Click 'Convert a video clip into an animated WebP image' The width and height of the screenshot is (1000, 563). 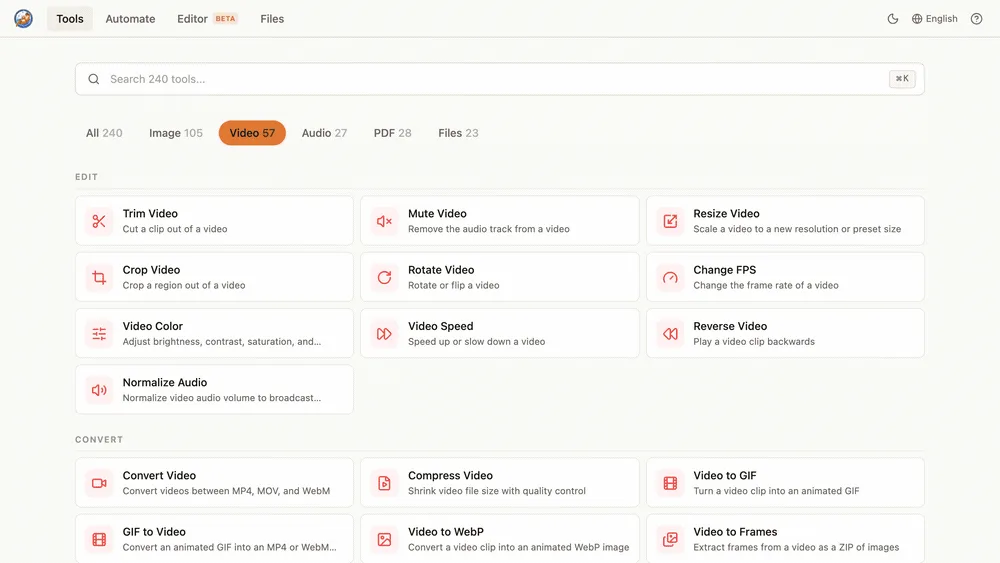pos(518,547)
